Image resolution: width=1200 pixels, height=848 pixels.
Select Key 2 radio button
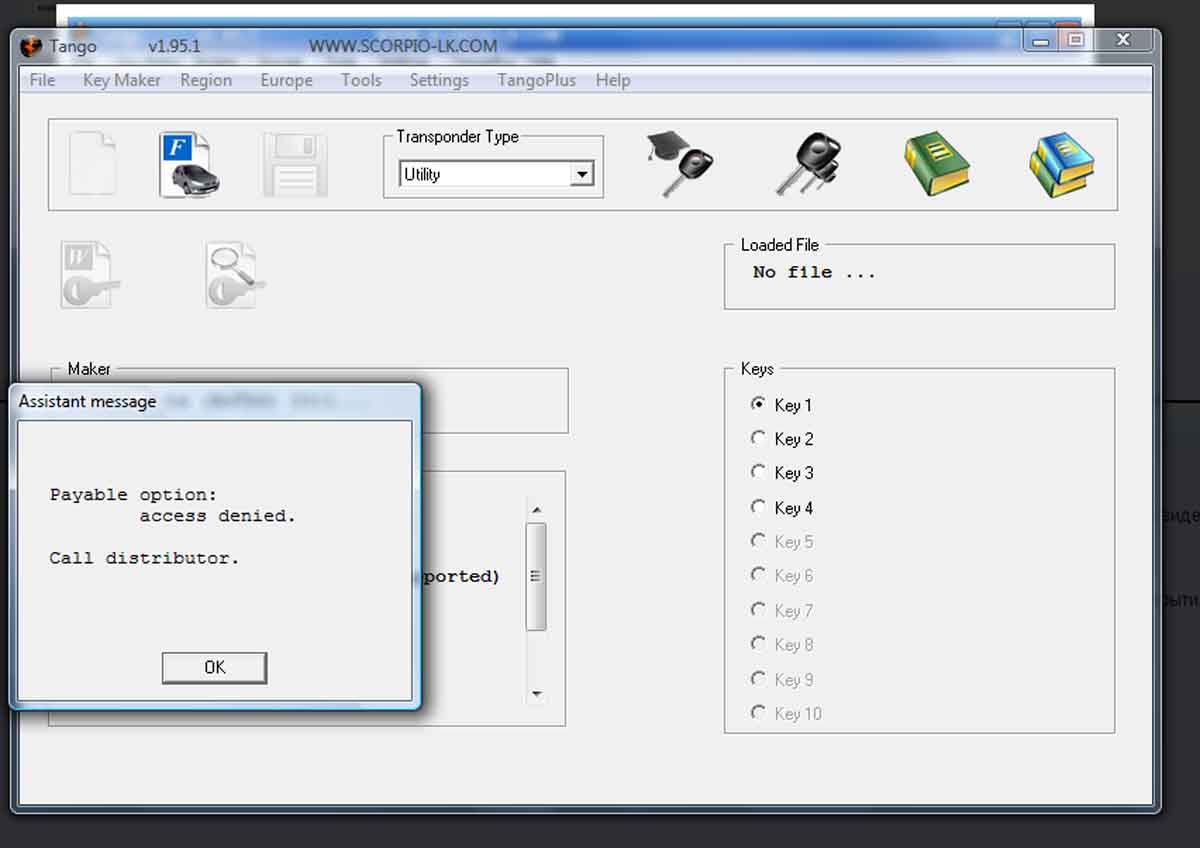click(758, 438)
